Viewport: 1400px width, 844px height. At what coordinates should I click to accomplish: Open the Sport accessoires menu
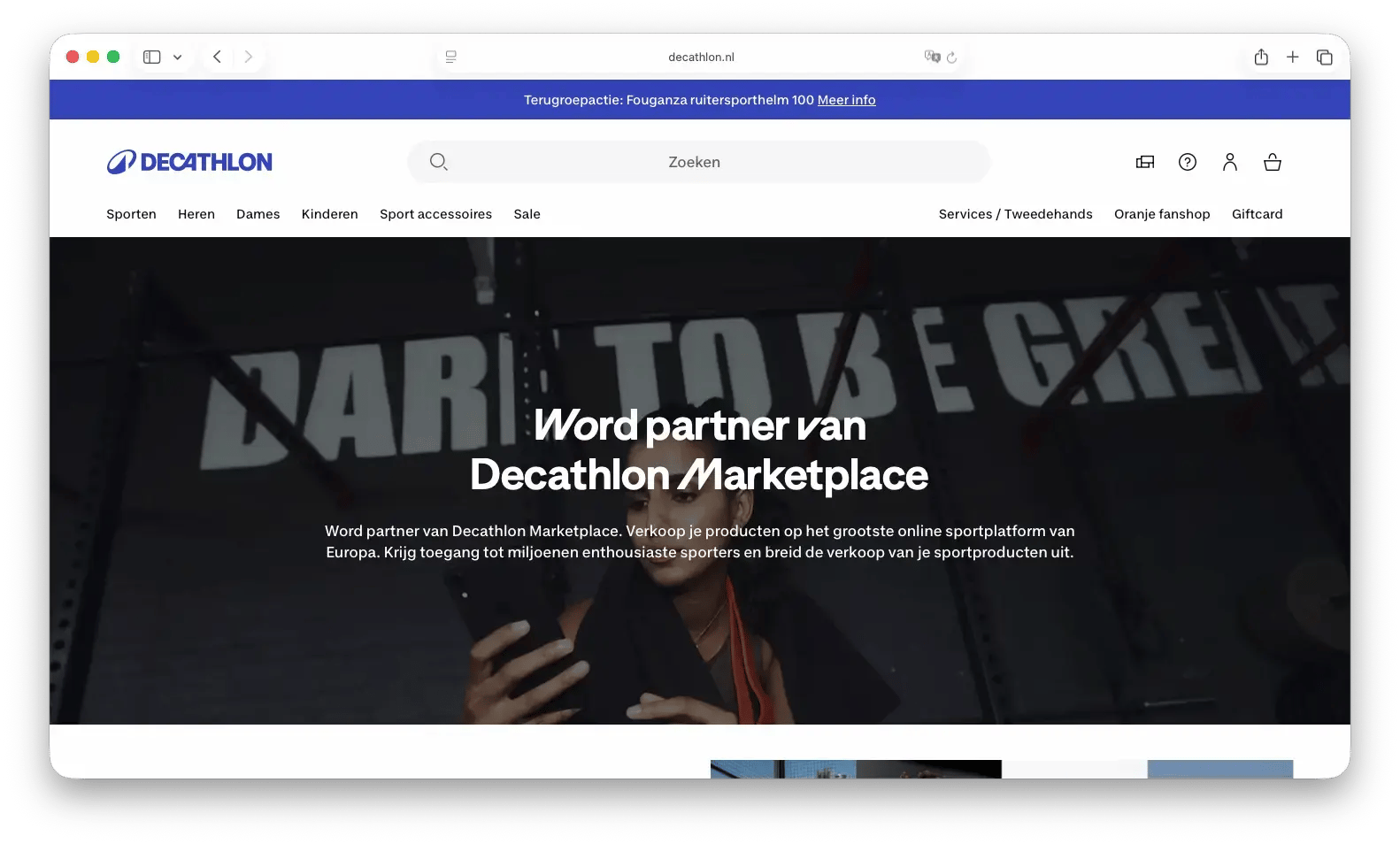(x=435, y=214)
